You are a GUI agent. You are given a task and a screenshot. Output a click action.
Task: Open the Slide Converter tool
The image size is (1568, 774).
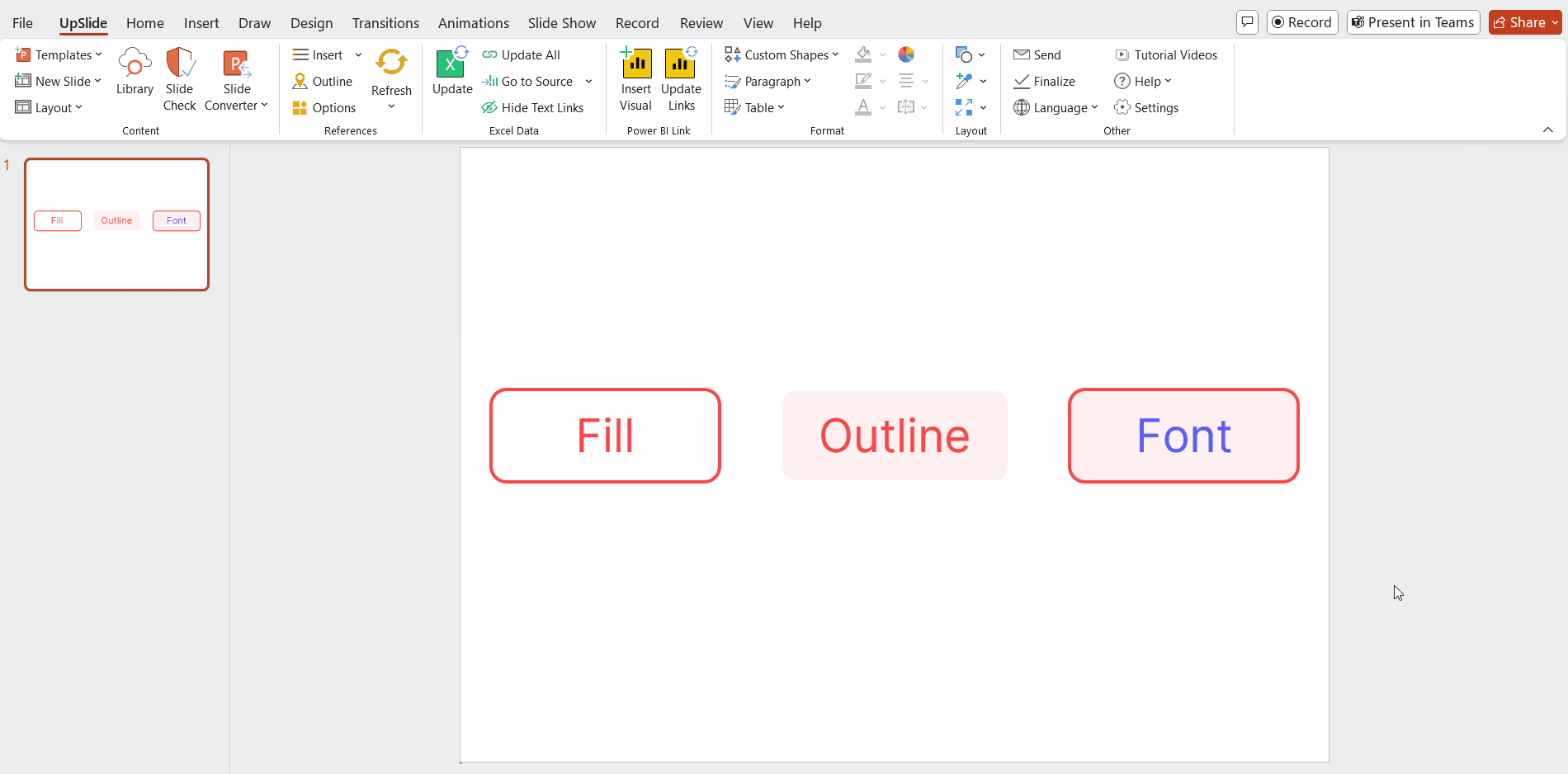[236, 79]
